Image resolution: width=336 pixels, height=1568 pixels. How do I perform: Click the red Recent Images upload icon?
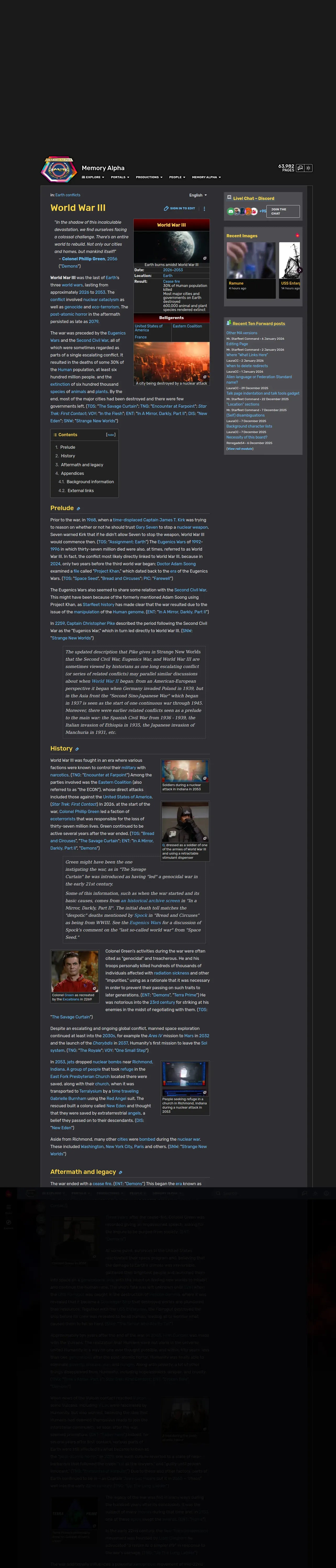coord(298,235)
